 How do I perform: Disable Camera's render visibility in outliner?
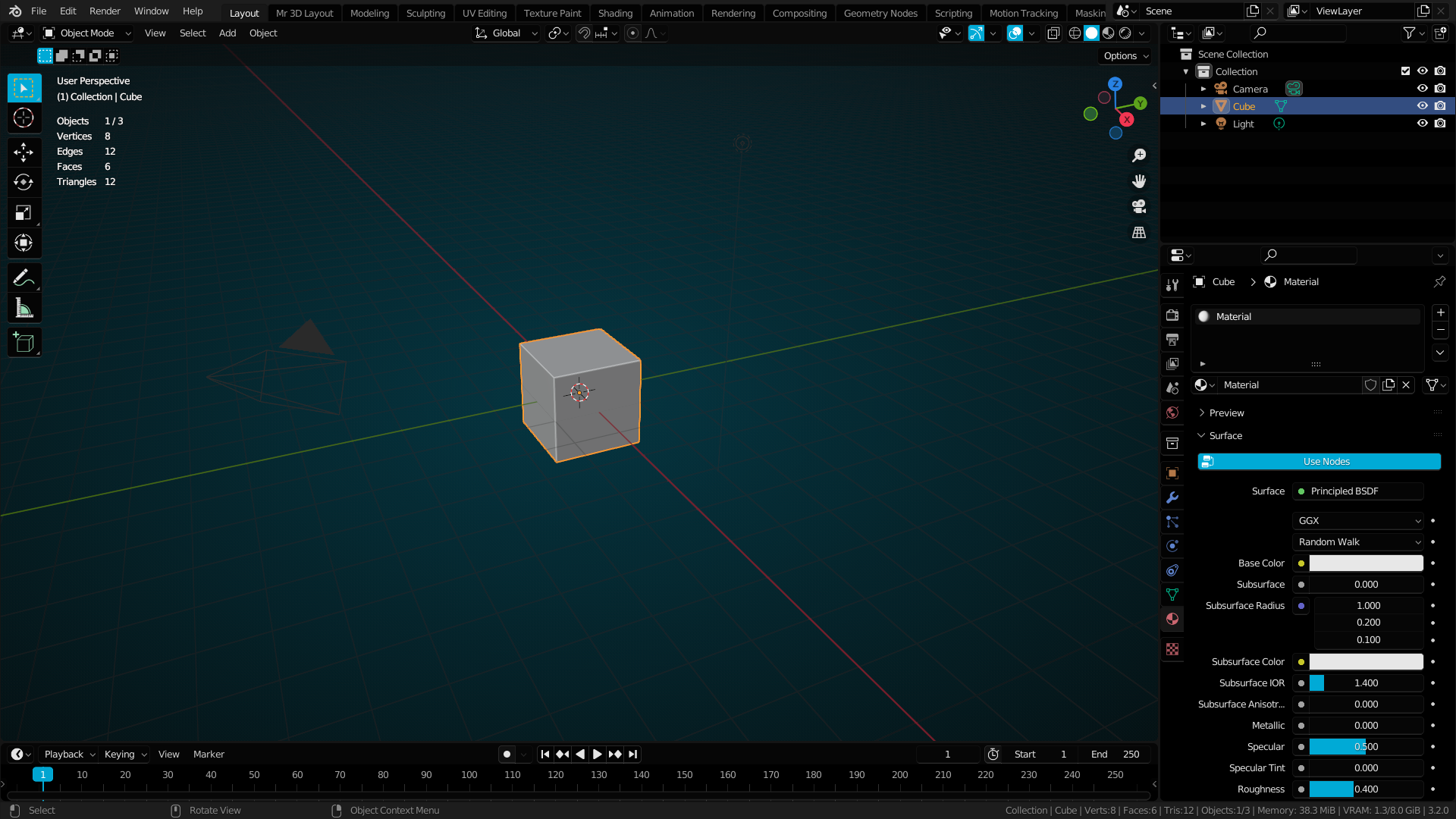[1440, 89]
